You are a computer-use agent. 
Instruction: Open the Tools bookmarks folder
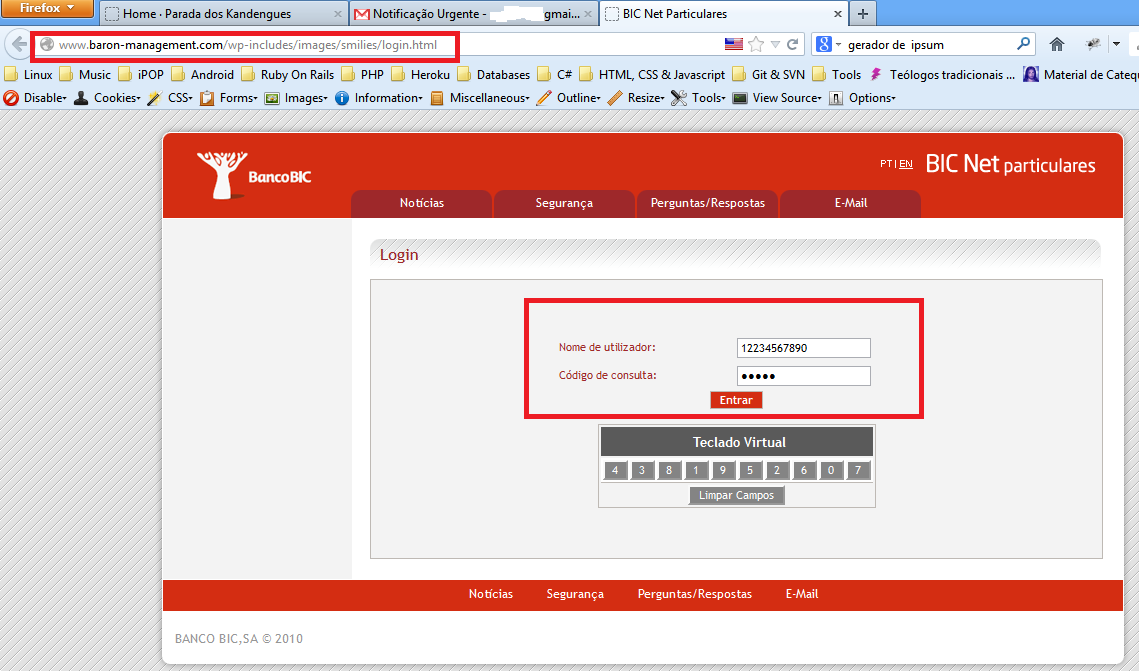click(x=837, y=74)
